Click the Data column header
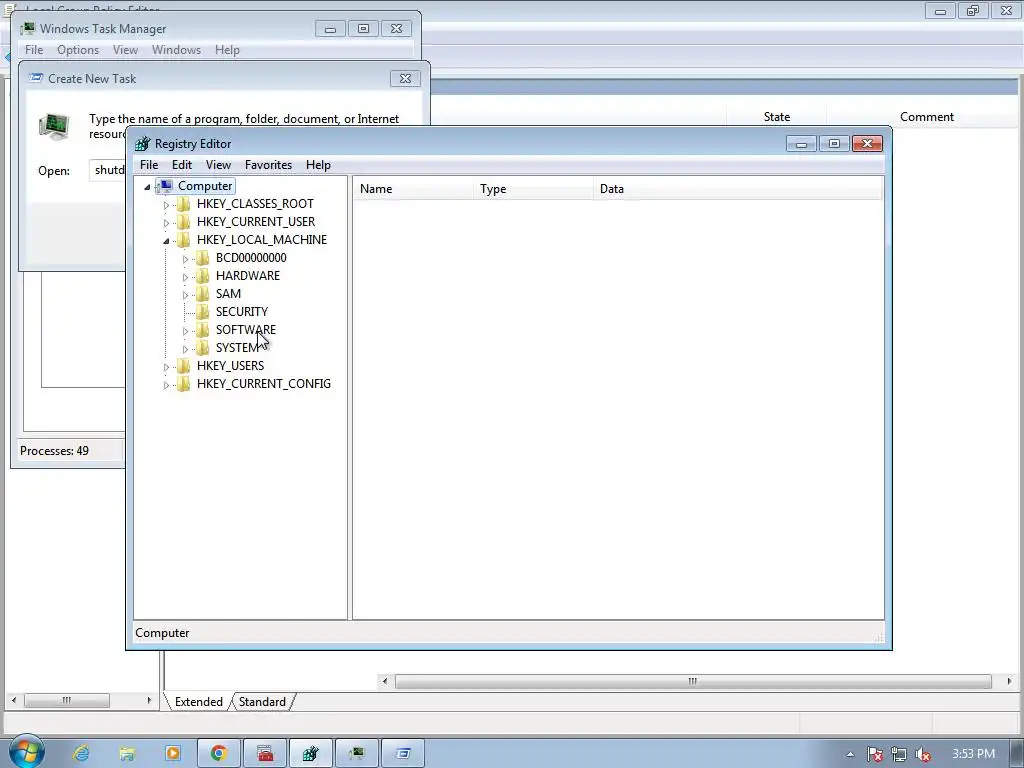1024x768 pixels. [738, 189]
